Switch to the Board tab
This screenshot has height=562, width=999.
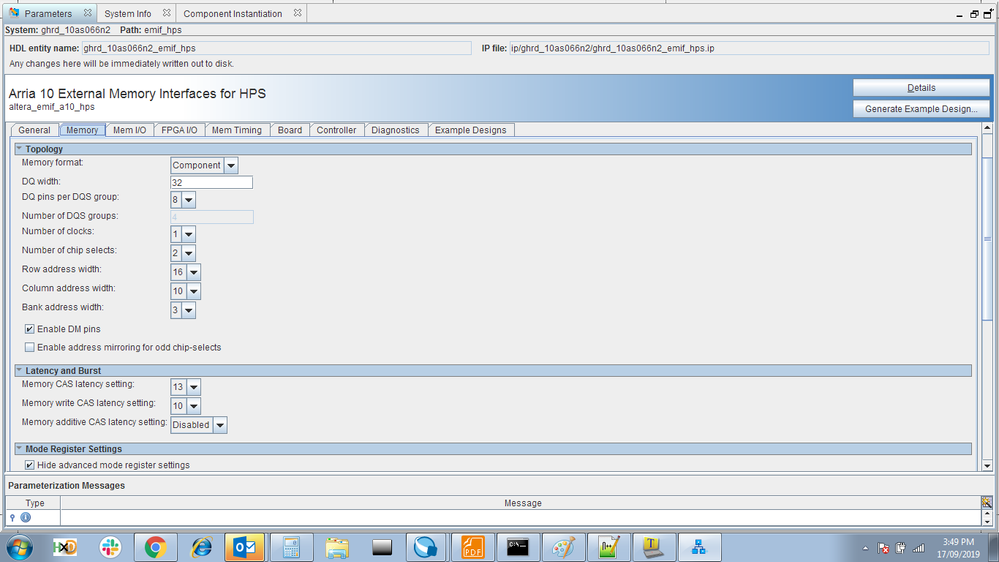[290, 130]
